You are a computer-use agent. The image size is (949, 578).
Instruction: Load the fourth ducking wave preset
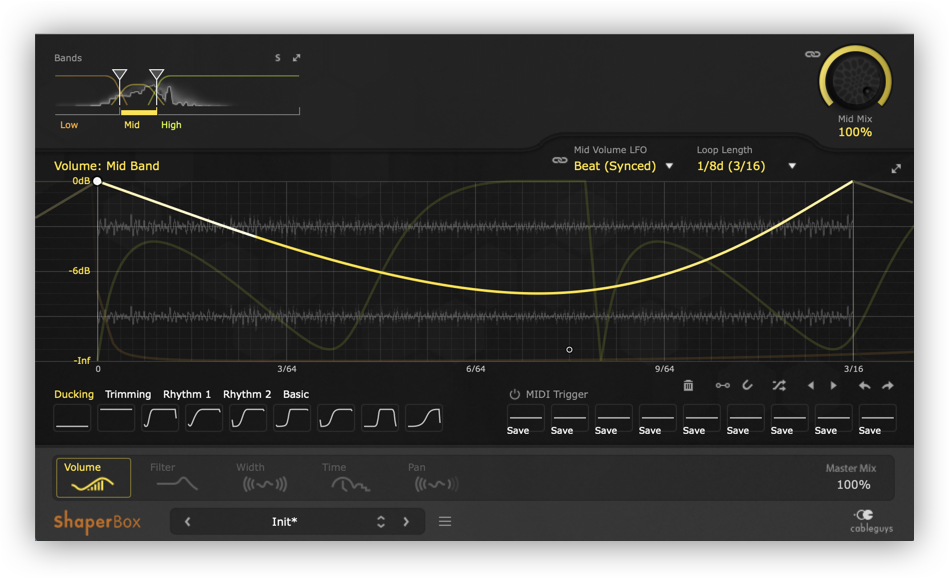204,418
